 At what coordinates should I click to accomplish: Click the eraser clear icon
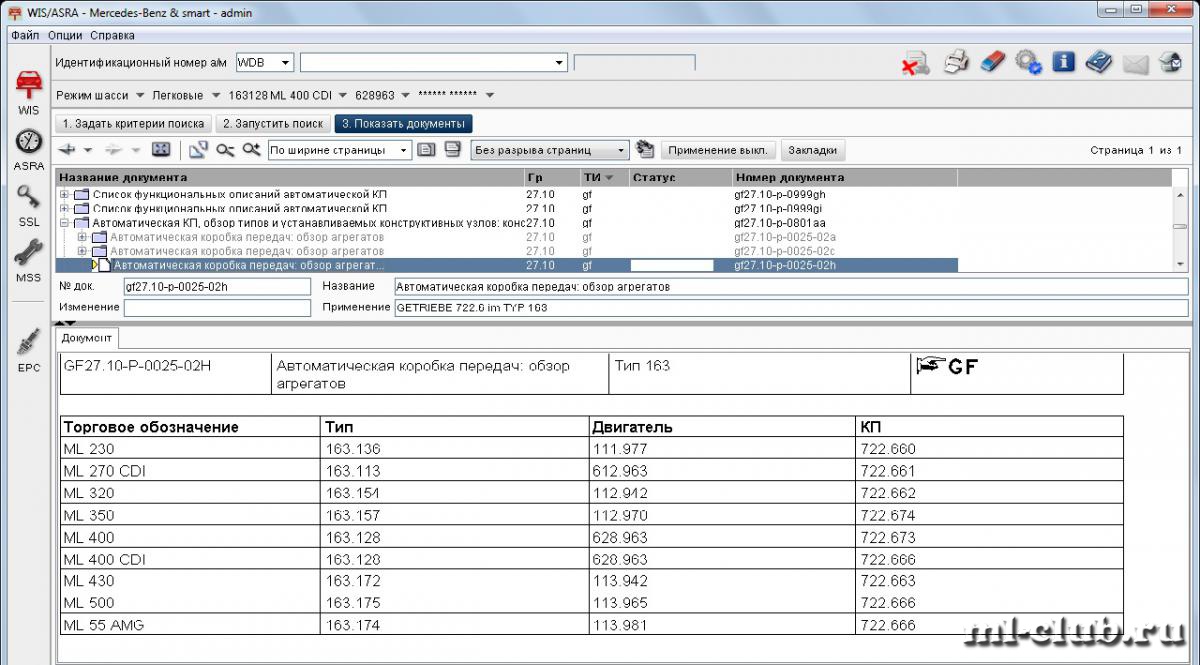tap(991, 62)
